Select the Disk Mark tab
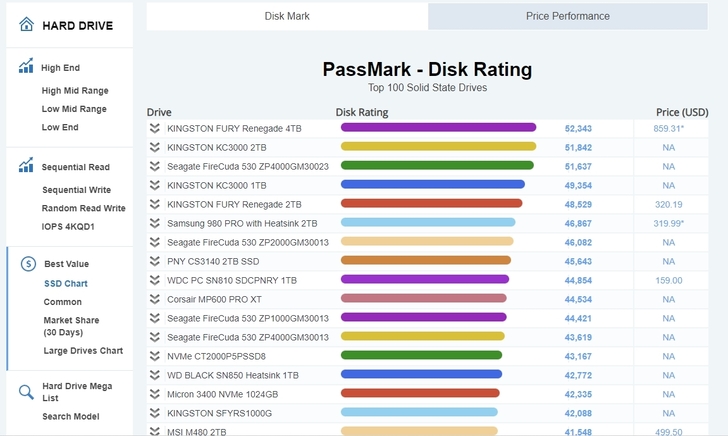This screenshot has width=728, height=436. pyautogui.click(x=287, y=16)
